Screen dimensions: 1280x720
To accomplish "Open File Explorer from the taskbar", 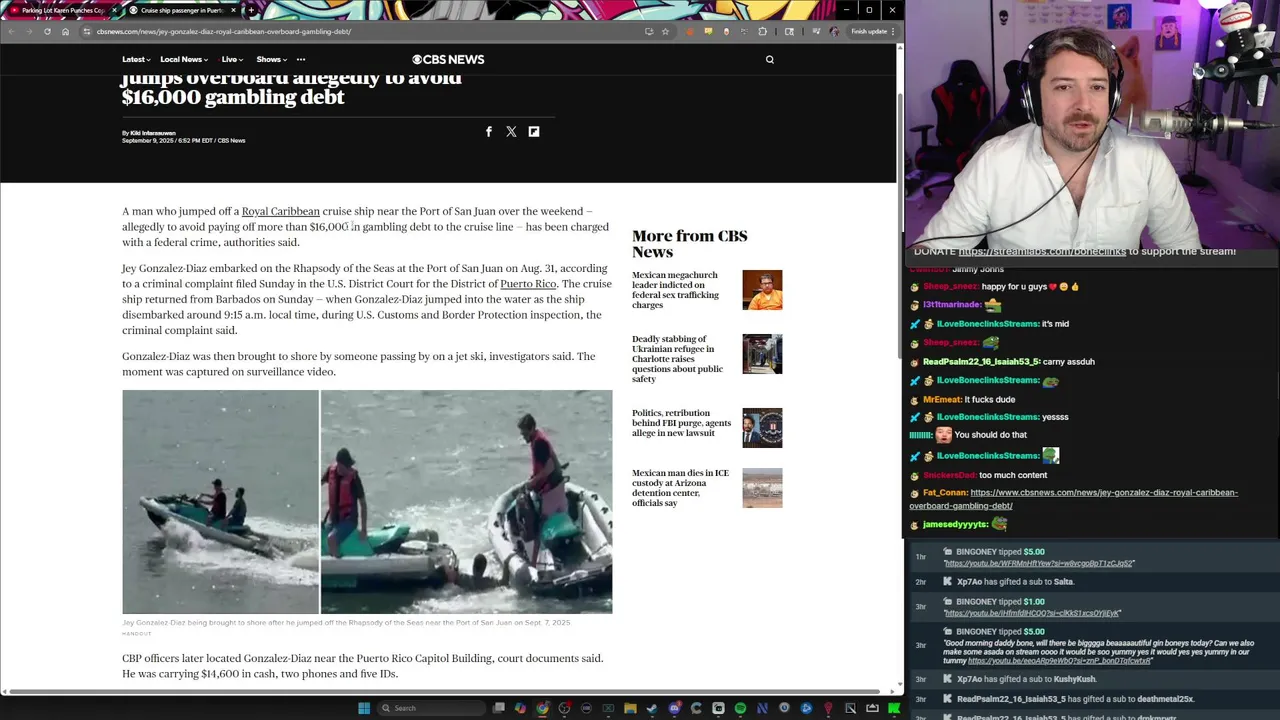I will point(630,708).
